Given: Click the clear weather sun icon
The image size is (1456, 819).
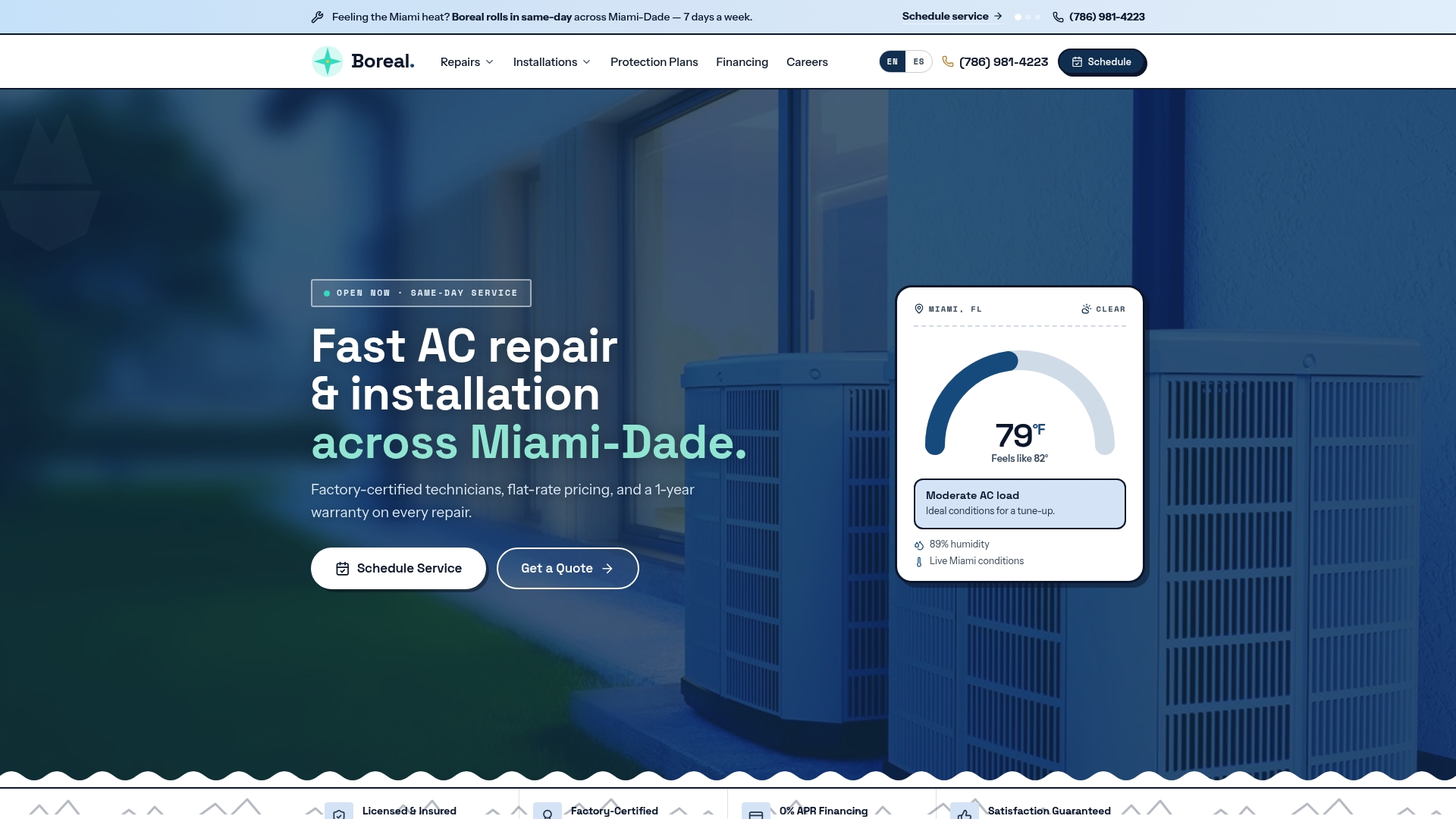Looking at the screenshot, I should (x=1086, y=309).
